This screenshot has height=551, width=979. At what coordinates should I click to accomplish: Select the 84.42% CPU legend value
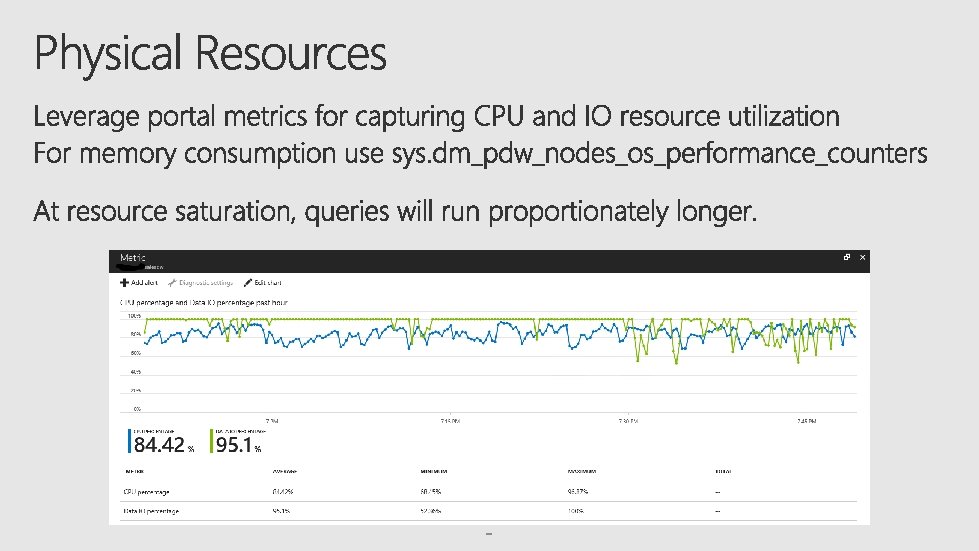pos(165,445)
